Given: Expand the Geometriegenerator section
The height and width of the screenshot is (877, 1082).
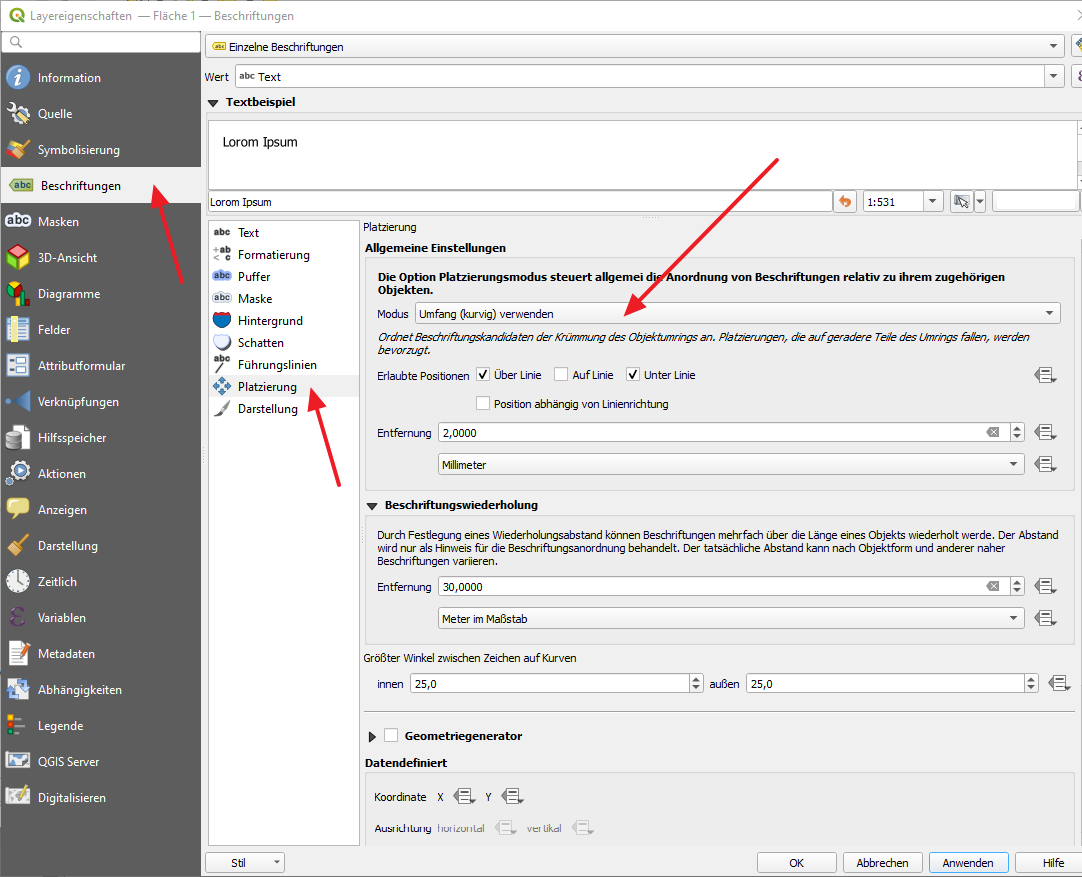Looking at the screenshot, I should (x=373, y=736).
